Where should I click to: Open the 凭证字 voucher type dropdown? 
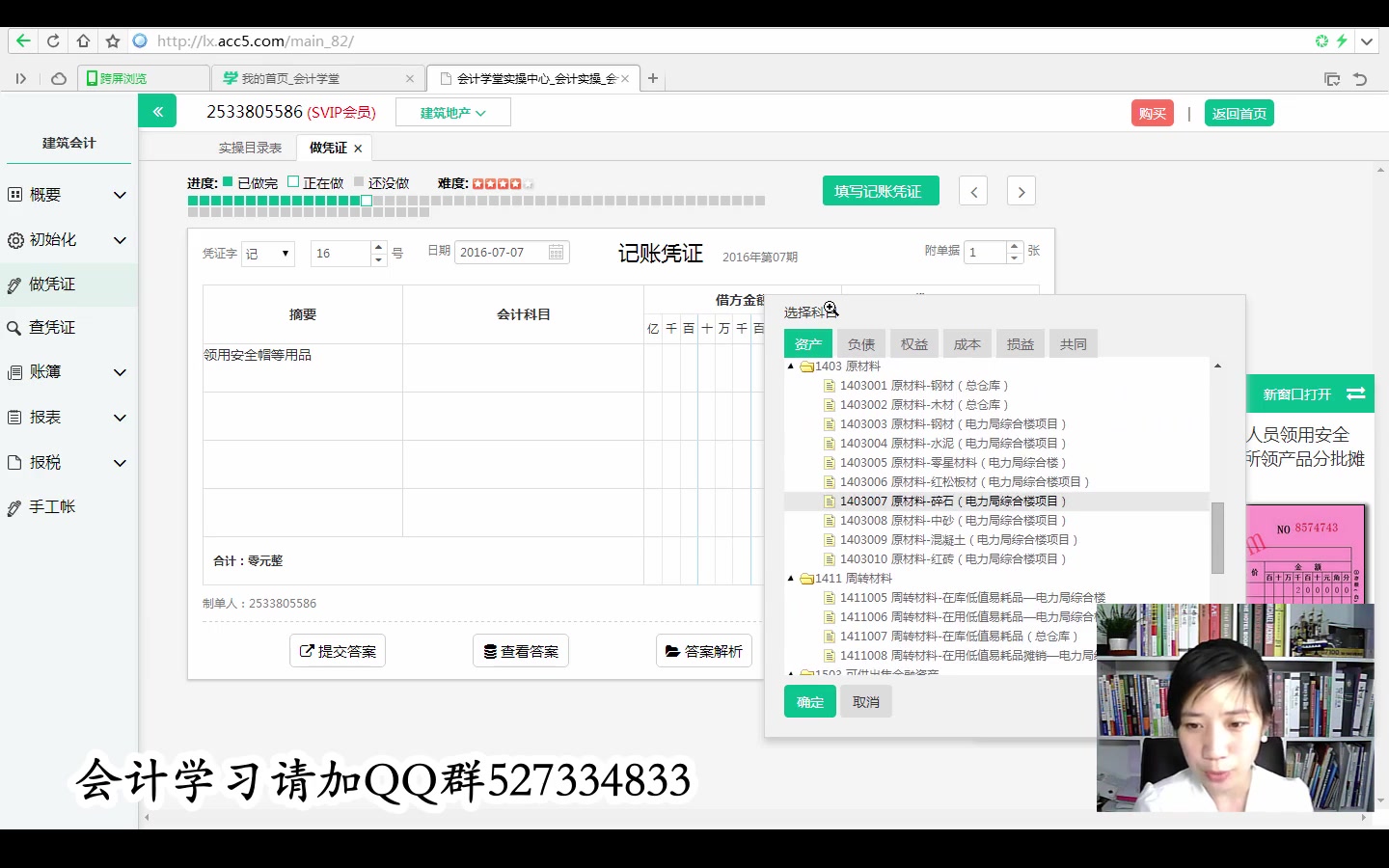[x=267, y=253]
